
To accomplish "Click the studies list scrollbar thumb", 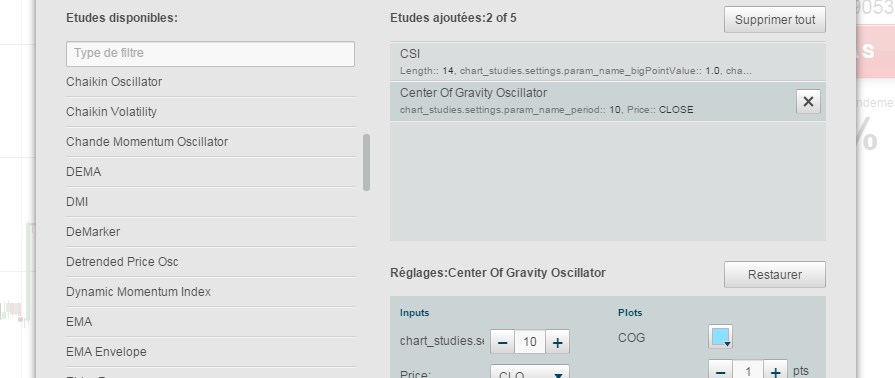I will pos(366,162).
